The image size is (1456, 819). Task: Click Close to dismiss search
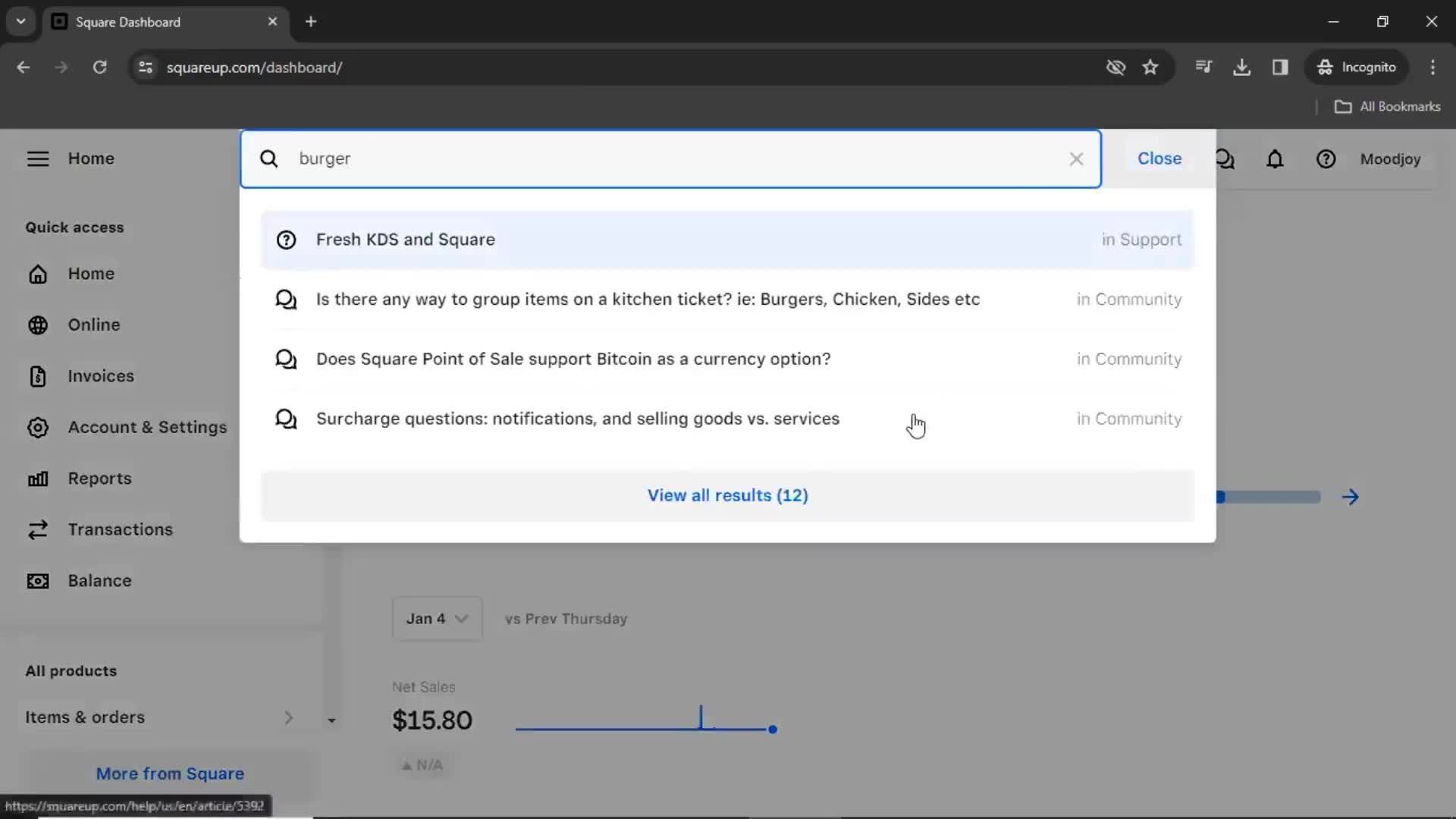click(x=1159, y=158)
